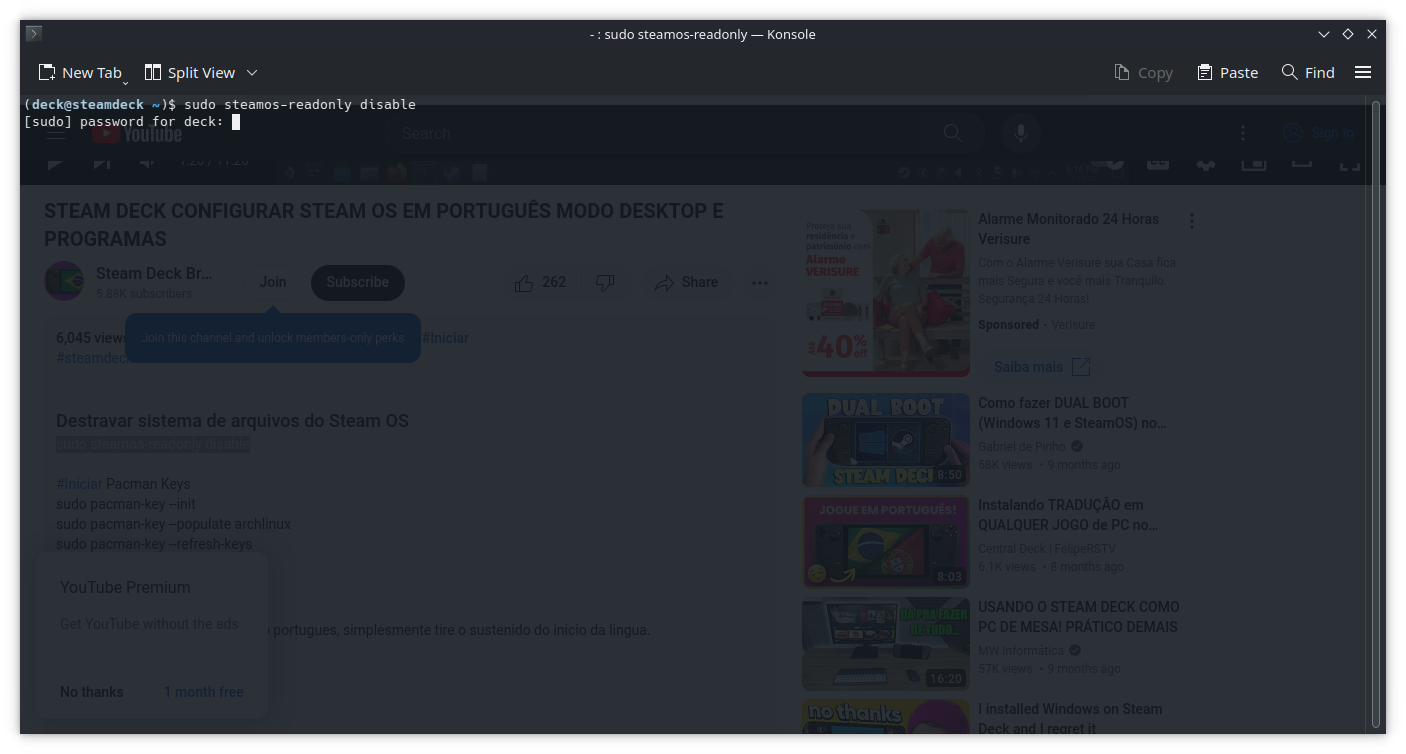Expand the Split View dropdown chevron
Screen dimensions: 1406x754
click(252, 72)
